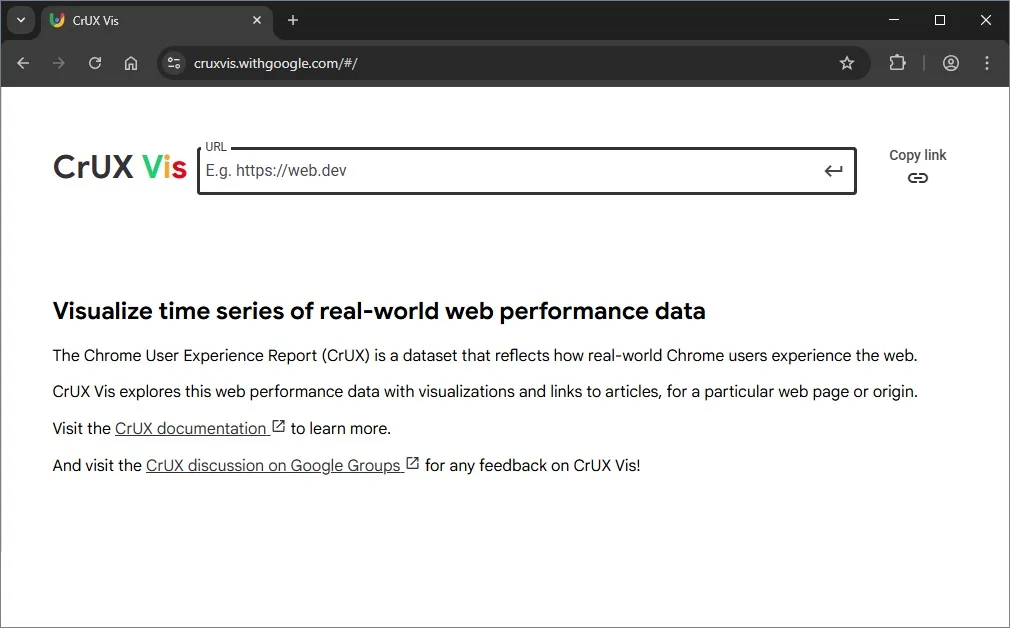Open the Extensions puzzle icon
Viewport: 1010px width, 628px height.
click(897, 63)
